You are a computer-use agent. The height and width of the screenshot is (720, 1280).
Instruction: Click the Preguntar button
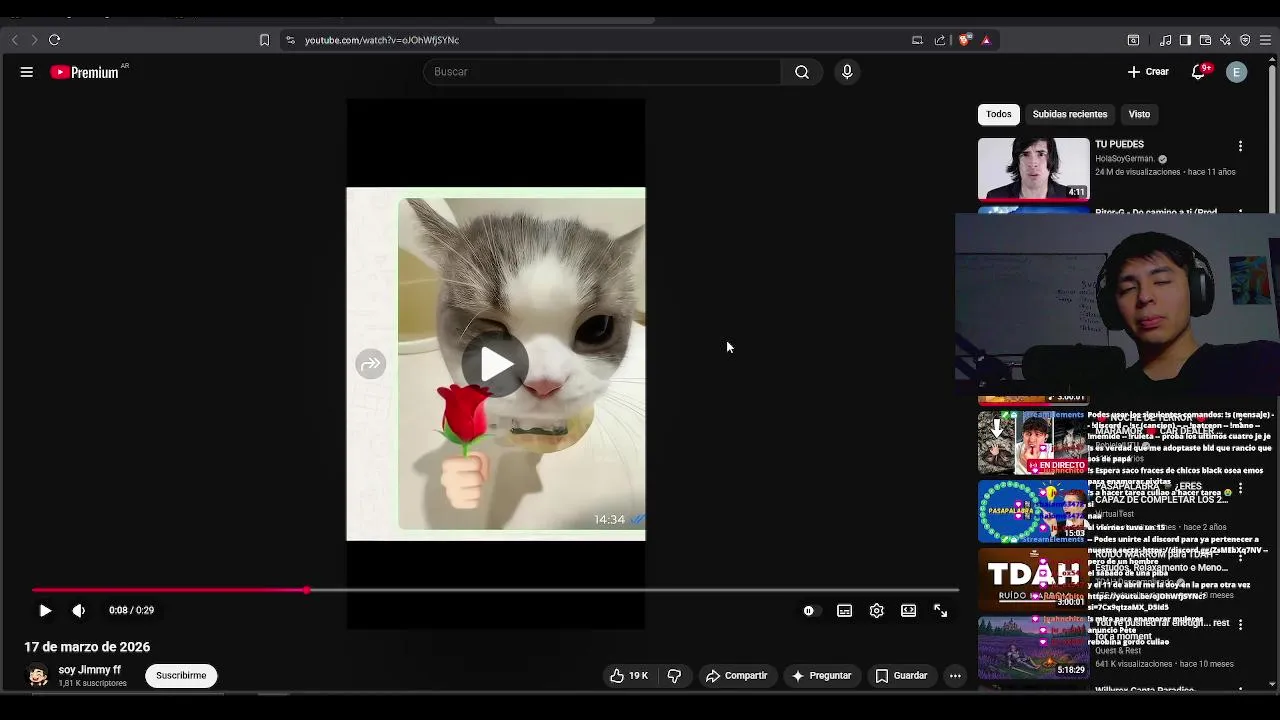pos(821,676)
